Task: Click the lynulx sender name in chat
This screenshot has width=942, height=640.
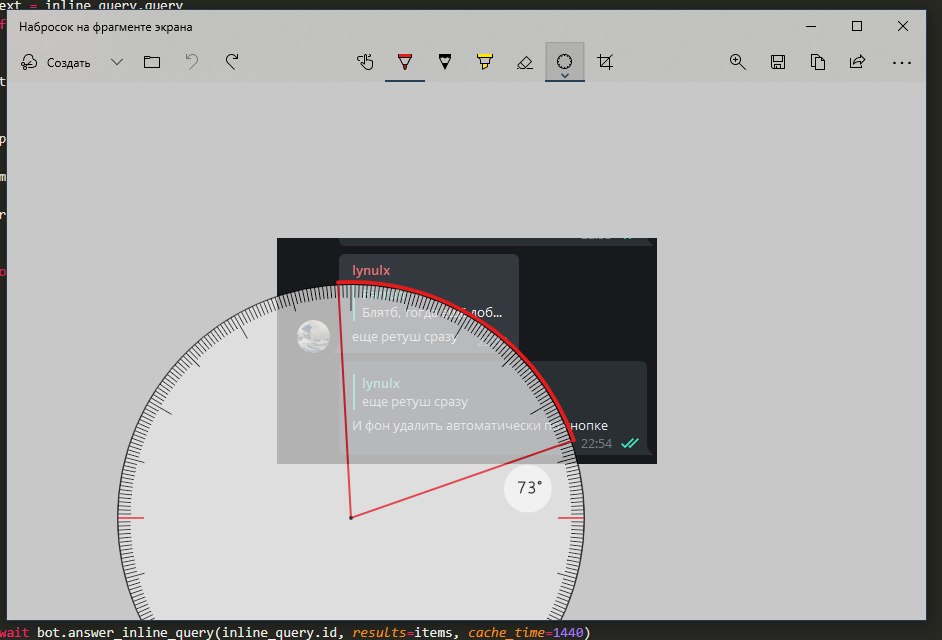Action: click(371, 270)
